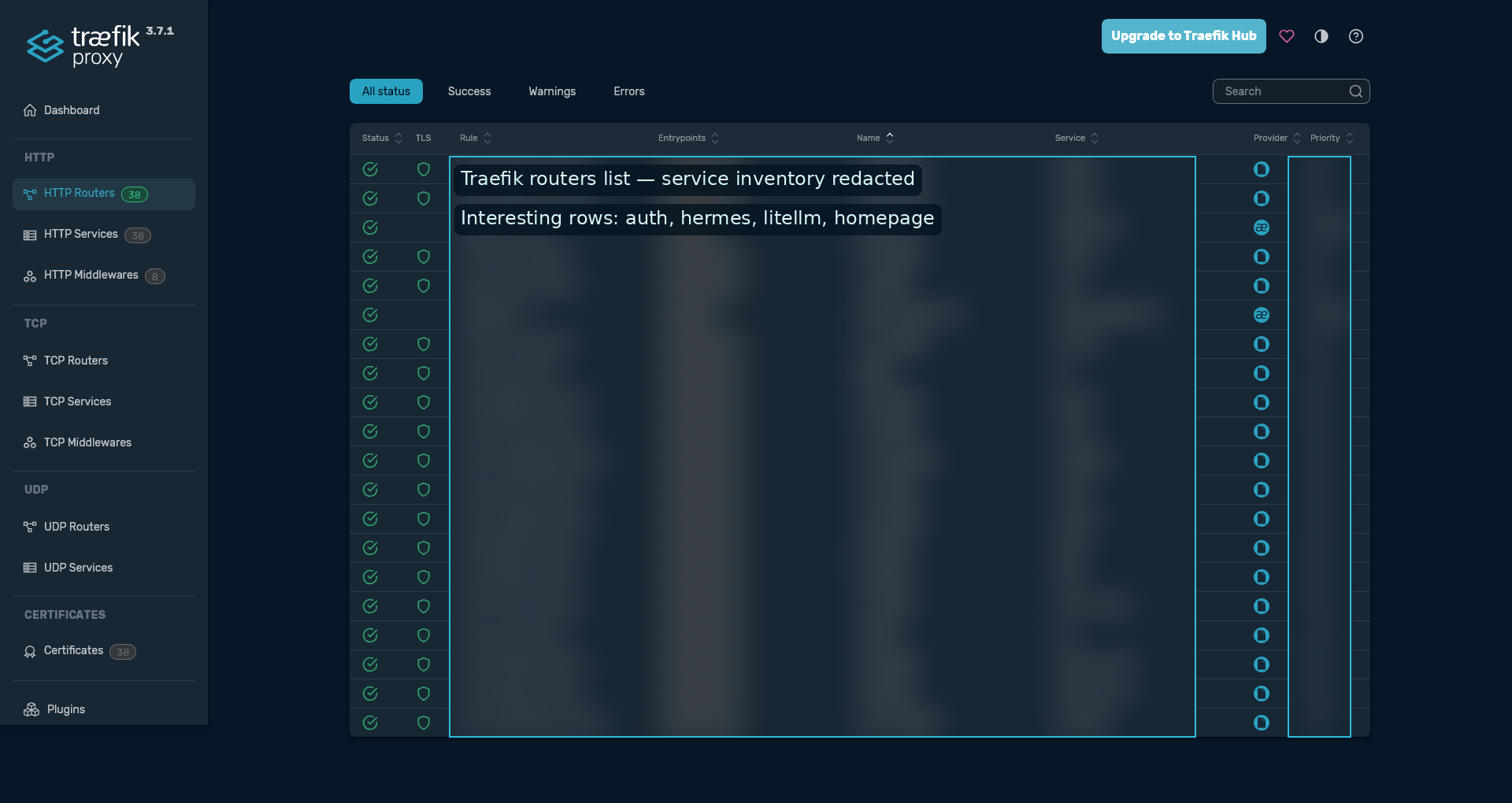Click the TLS column header

(x=424, y=138)
